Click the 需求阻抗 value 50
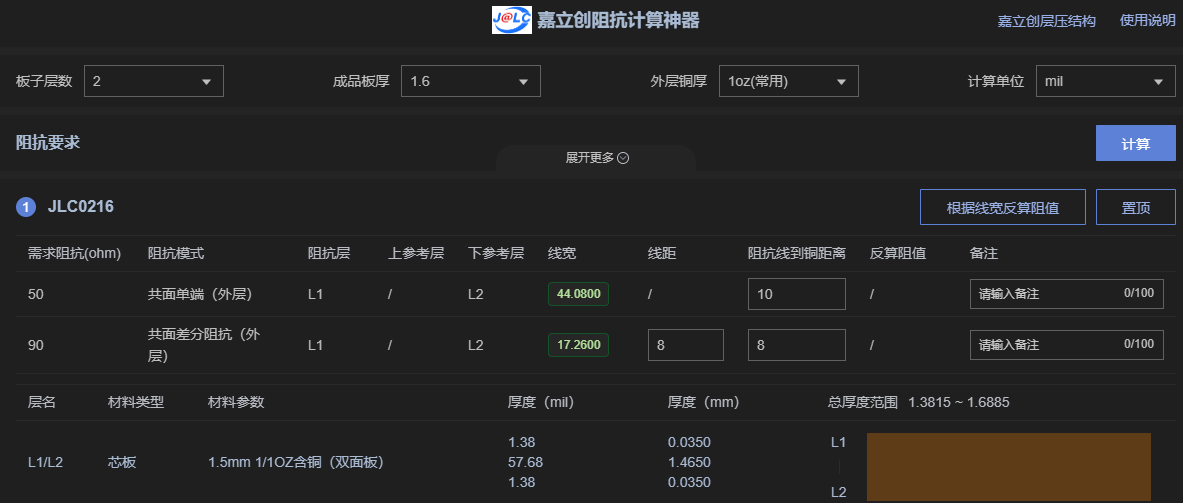The width and height of the screenshot is (1183, 503). coord(35,294)
